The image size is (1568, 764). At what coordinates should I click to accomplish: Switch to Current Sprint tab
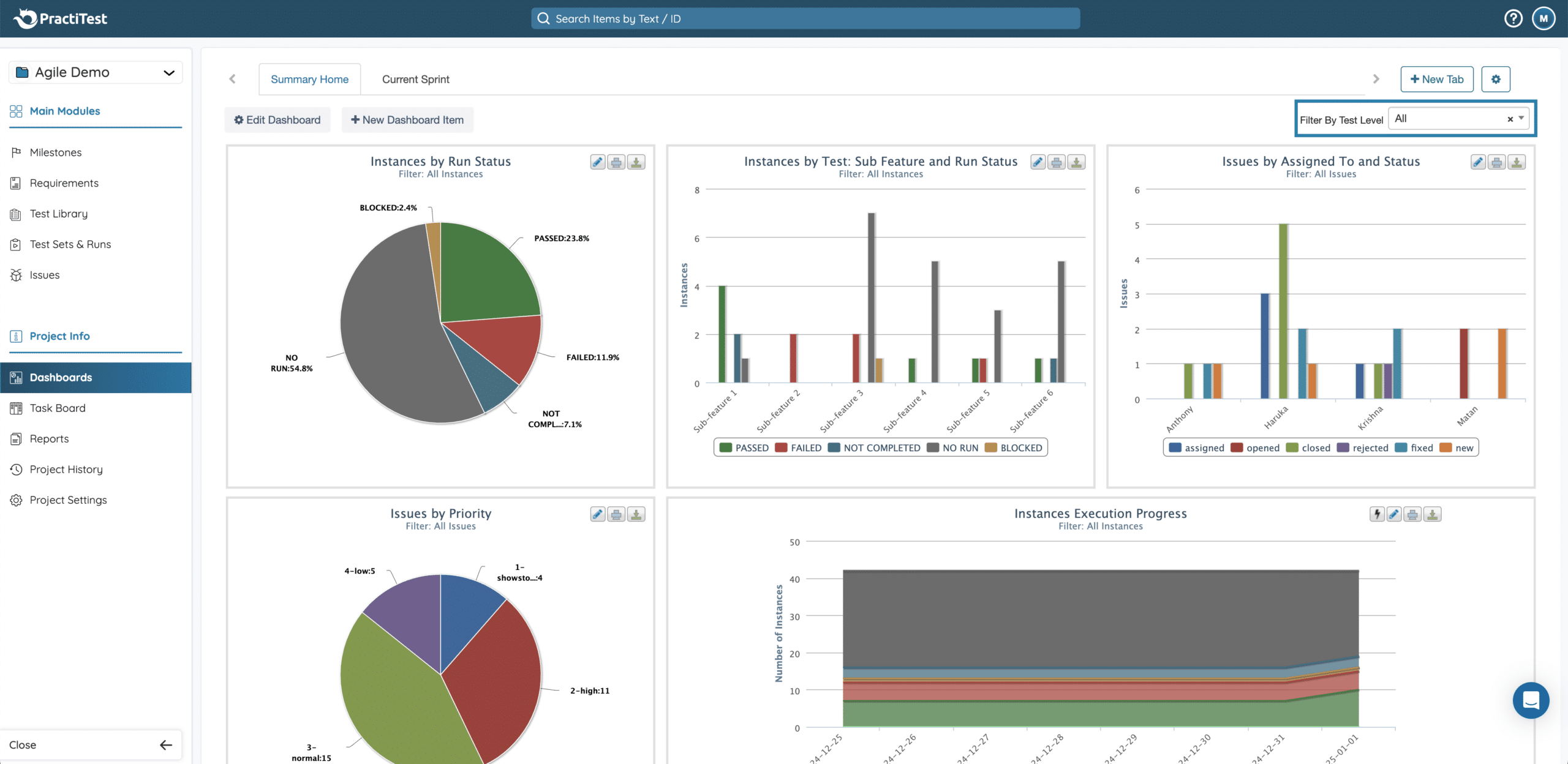416,79
